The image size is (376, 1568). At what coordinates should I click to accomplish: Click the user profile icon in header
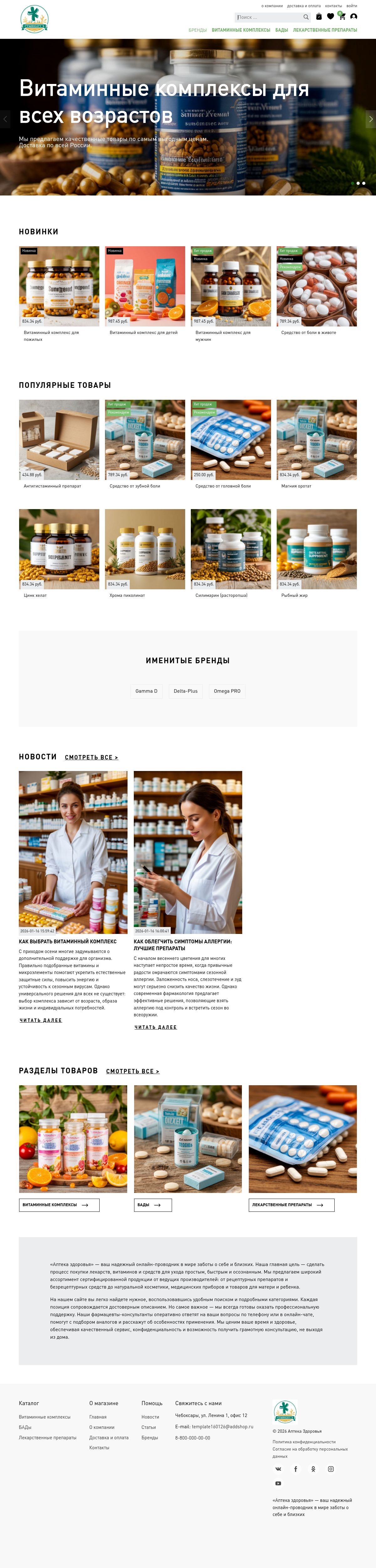pos(353,16)
